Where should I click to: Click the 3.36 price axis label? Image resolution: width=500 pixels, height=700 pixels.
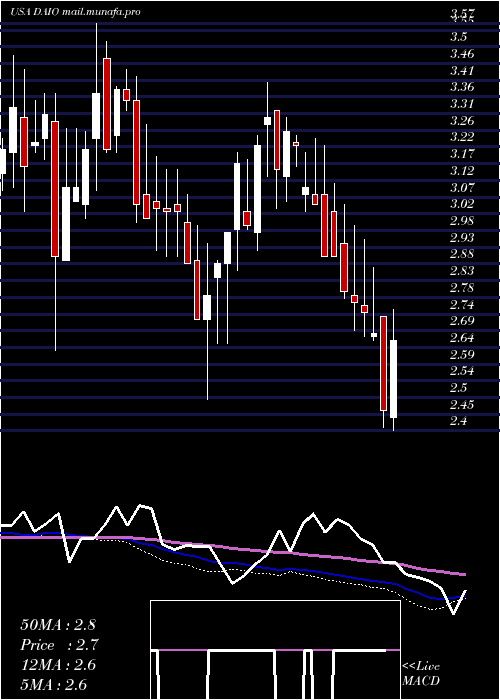pyautogui.click(x=462, y=87)
